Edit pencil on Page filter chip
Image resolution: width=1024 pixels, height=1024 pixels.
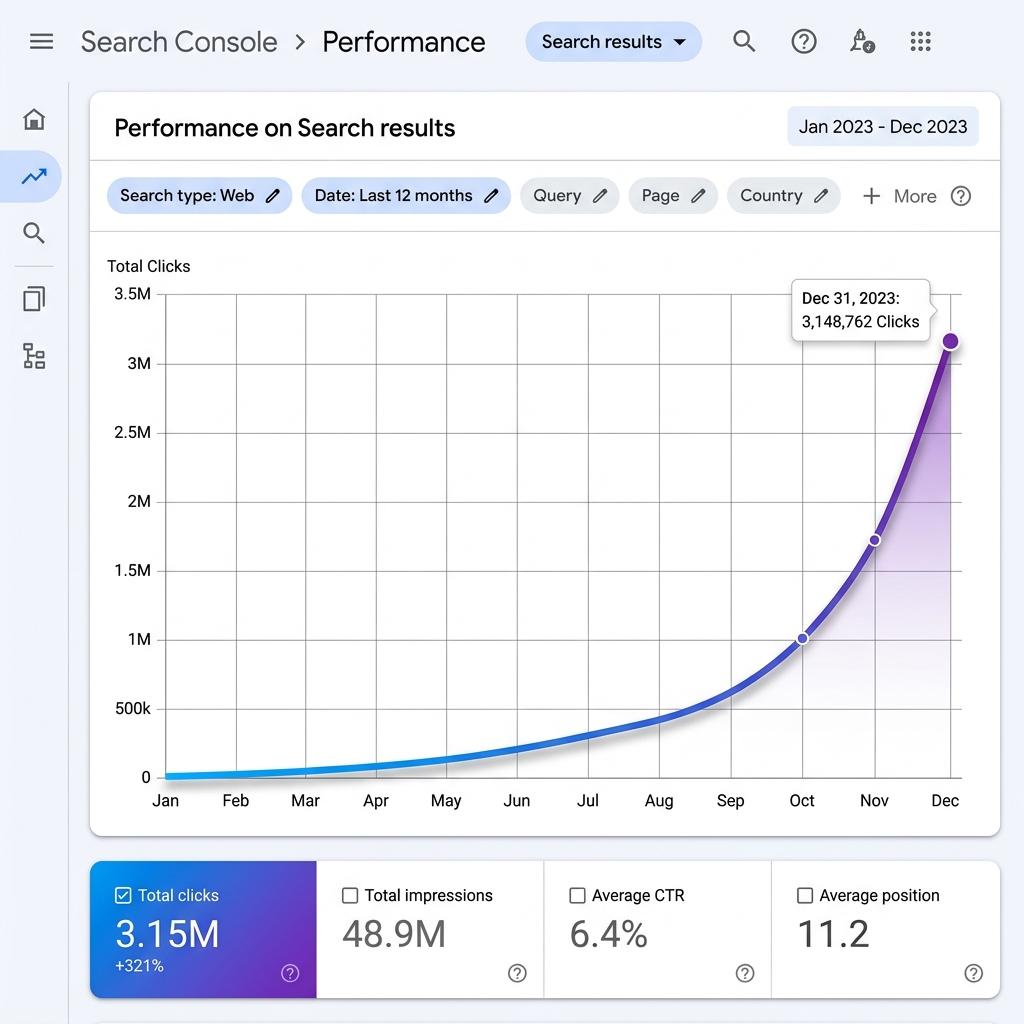(x=698, y=196)
